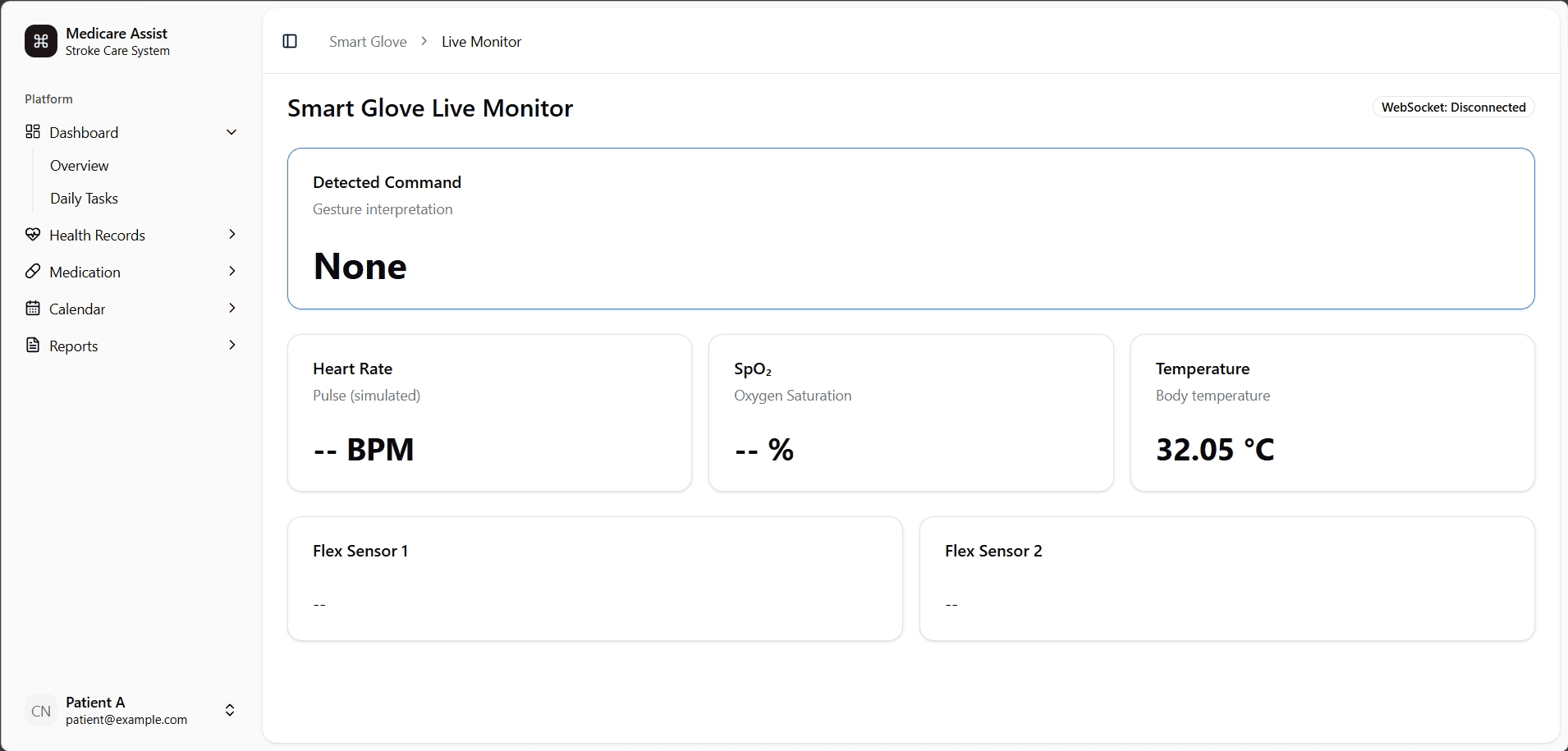Select Health Records in the sidebar

point(131,235)
